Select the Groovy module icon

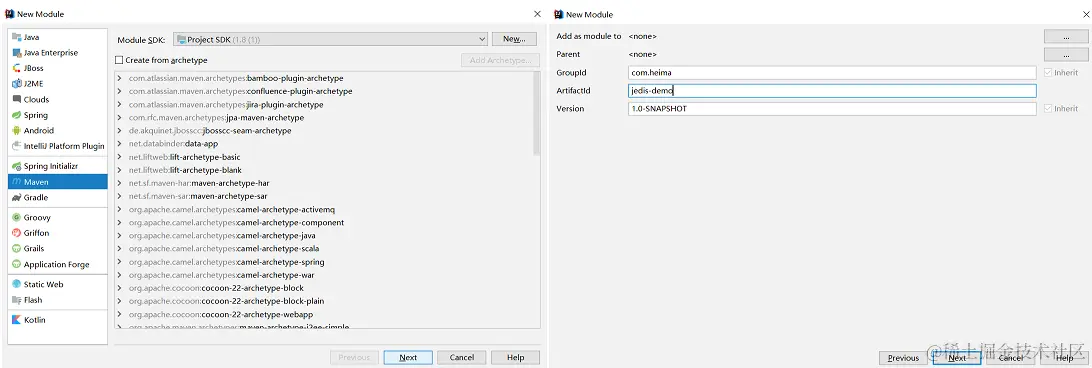[17, 217]
